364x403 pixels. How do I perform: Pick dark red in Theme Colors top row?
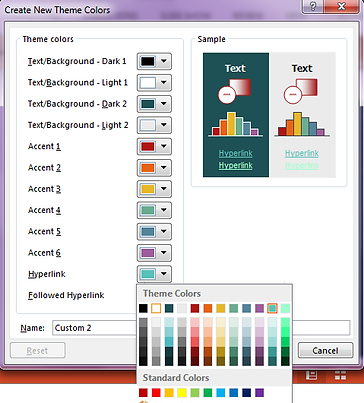pos(195,308)
